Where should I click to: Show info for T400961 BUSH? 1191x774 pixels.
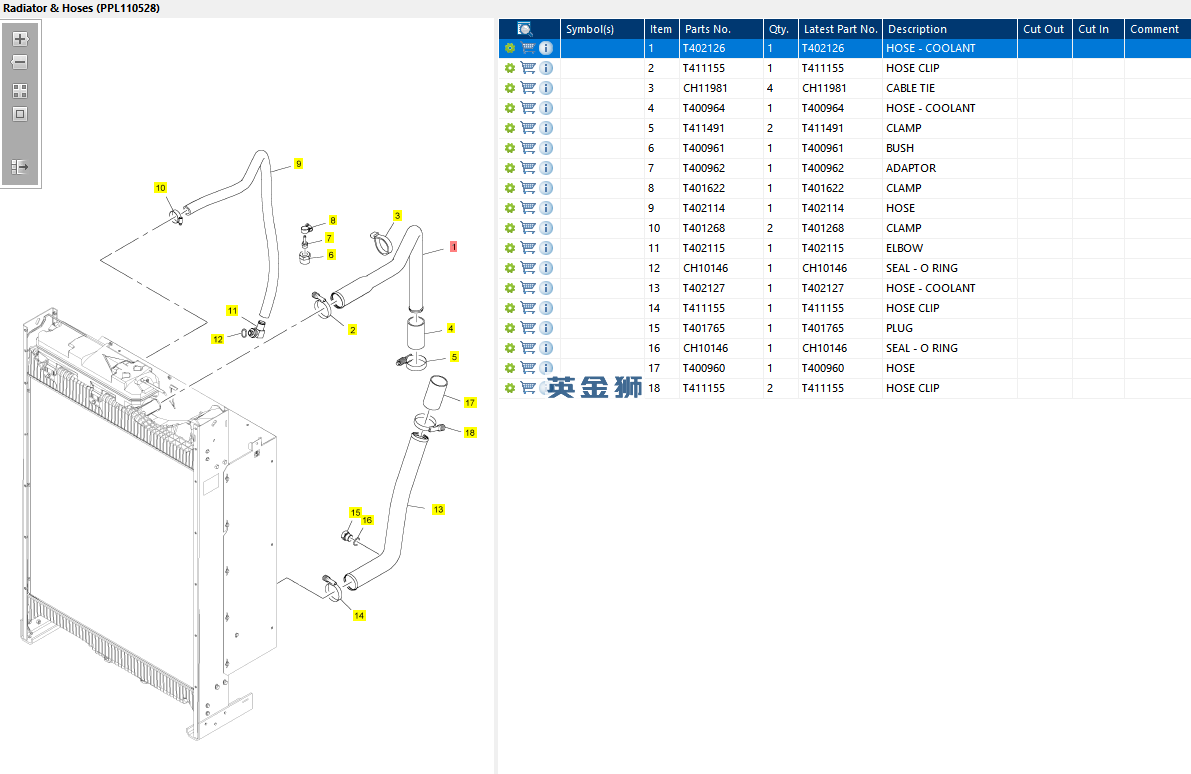[546, 148]
